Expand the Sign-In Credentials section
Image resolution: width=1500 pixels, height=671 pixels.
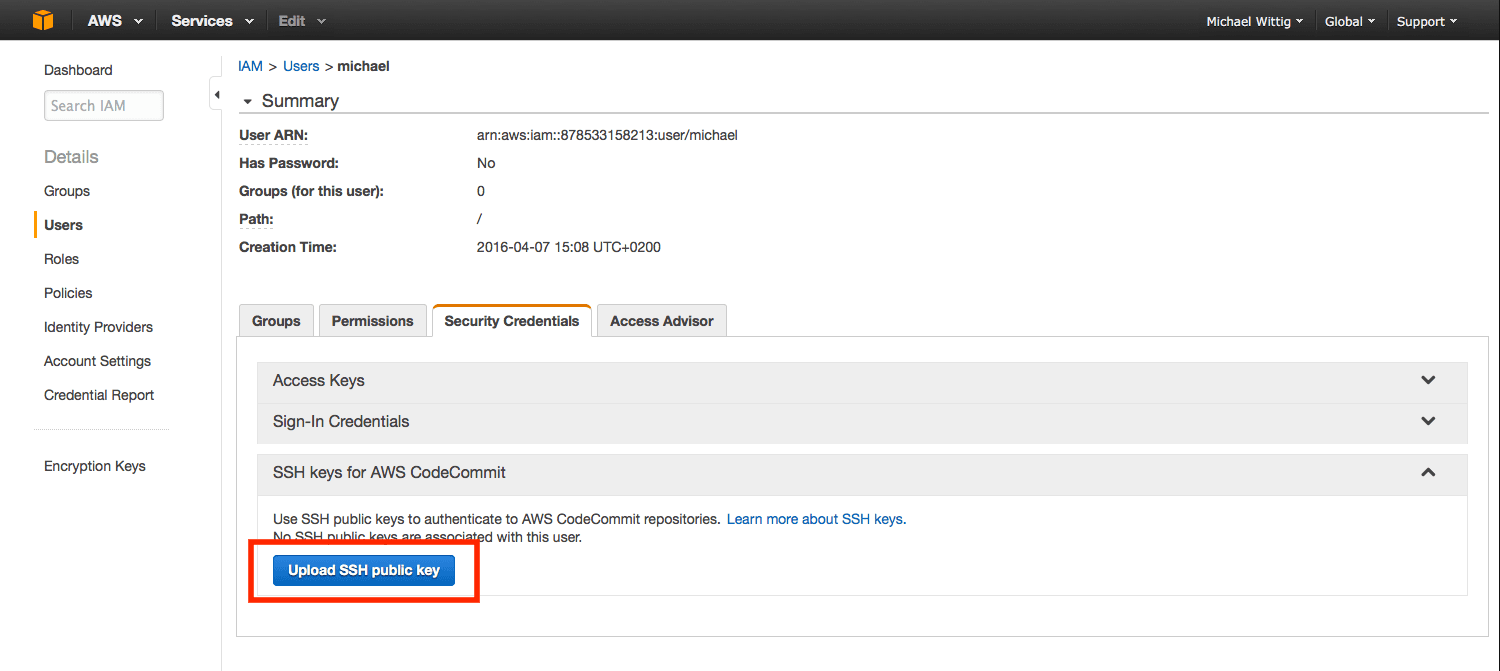(x=1428, y=422)
